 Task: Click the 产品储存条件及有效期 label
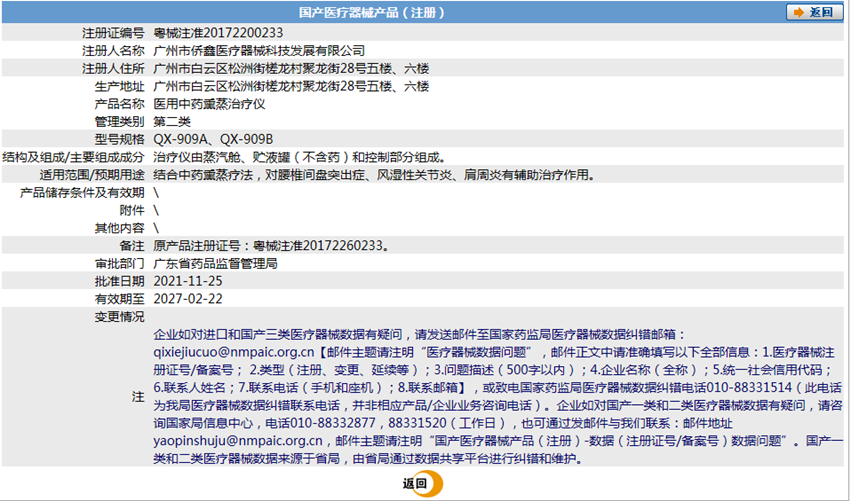(x=82, y=192)
